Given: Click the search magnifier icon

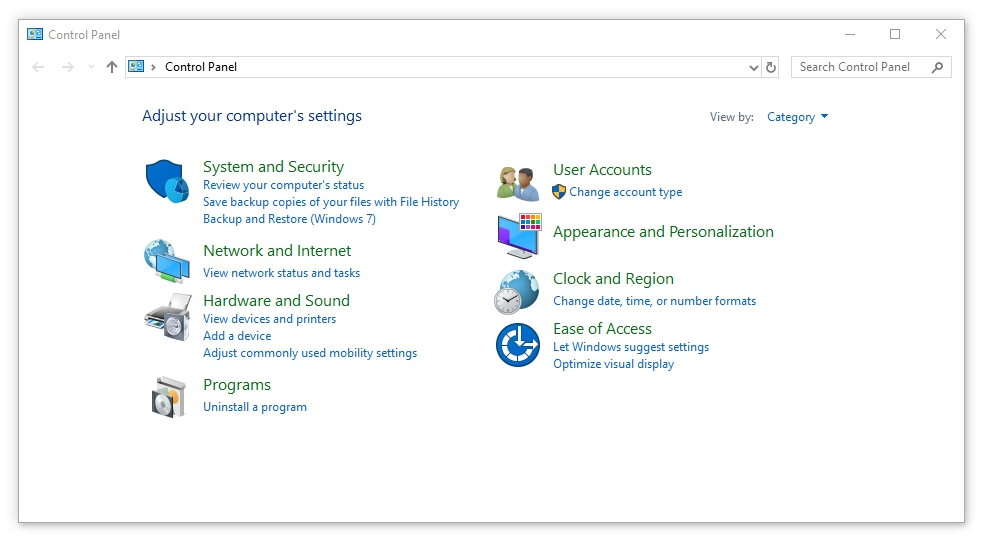Looking at the screenshot, I should pyautogui.click(x=938, y=67).
